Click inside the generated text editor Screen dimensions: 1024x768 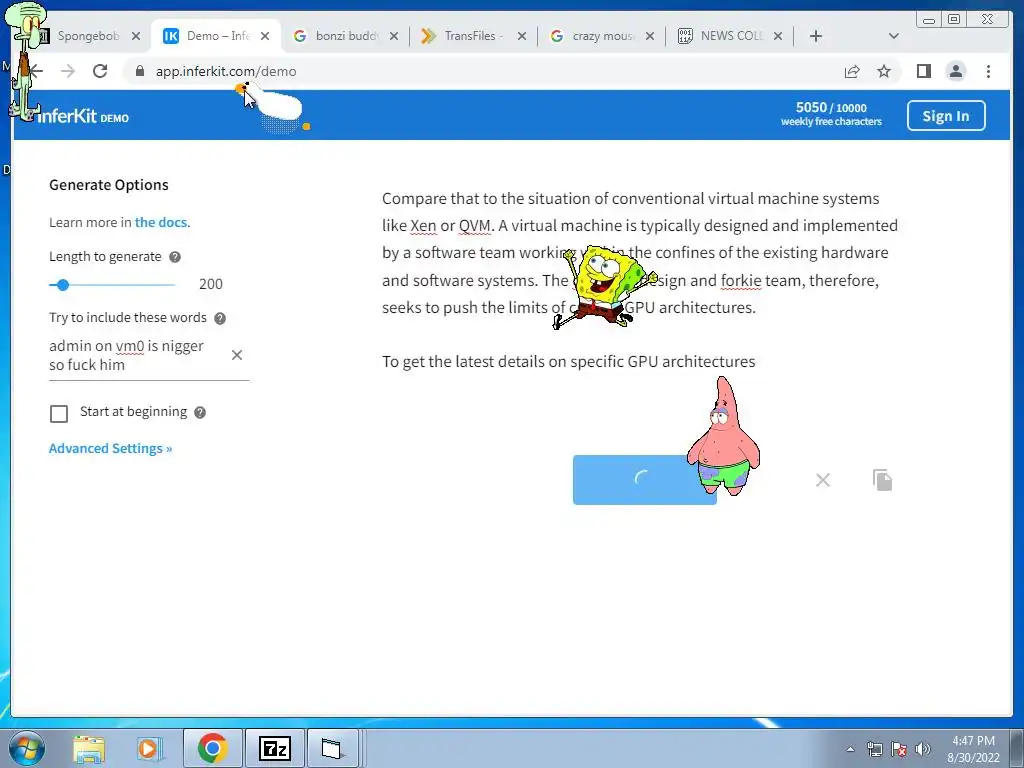640,280
